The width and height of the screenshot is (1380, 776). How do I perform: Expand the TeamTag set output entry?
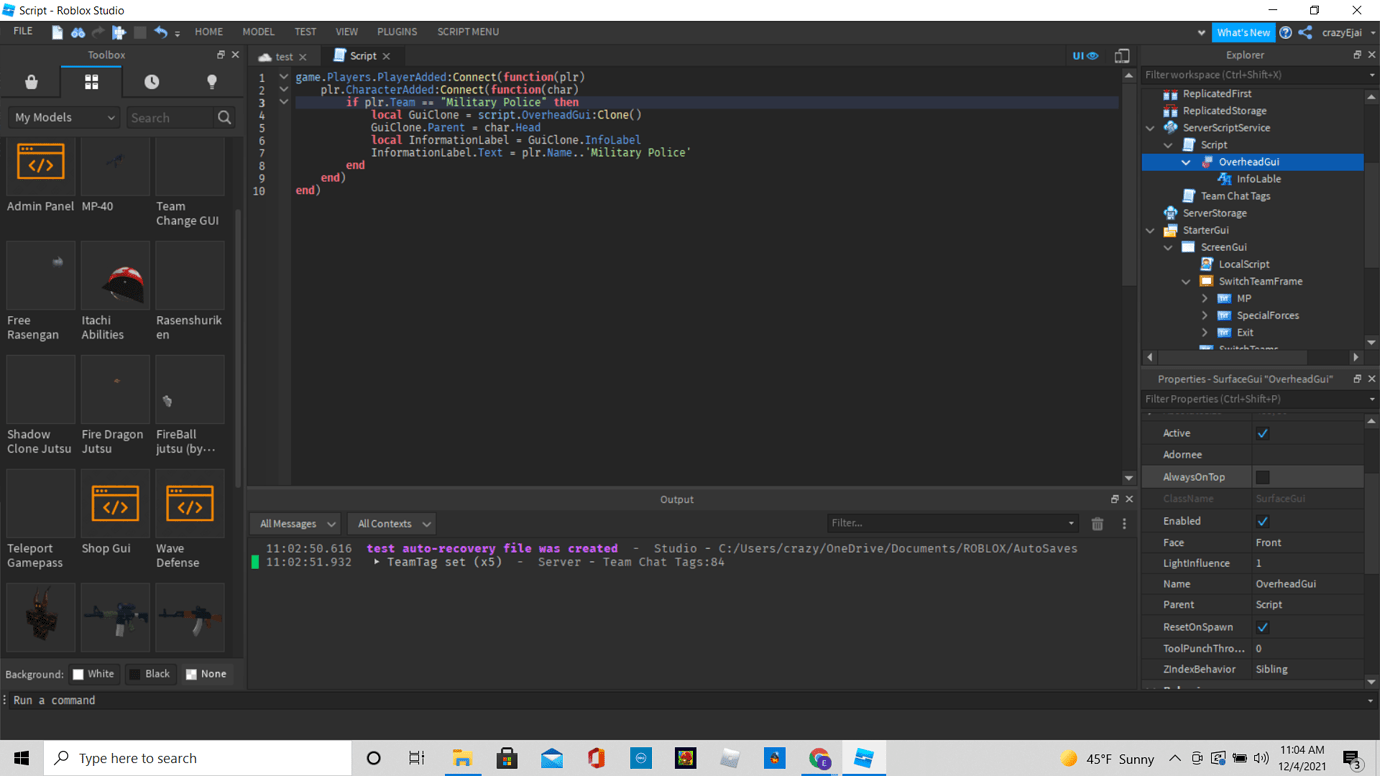click(376, 562)
